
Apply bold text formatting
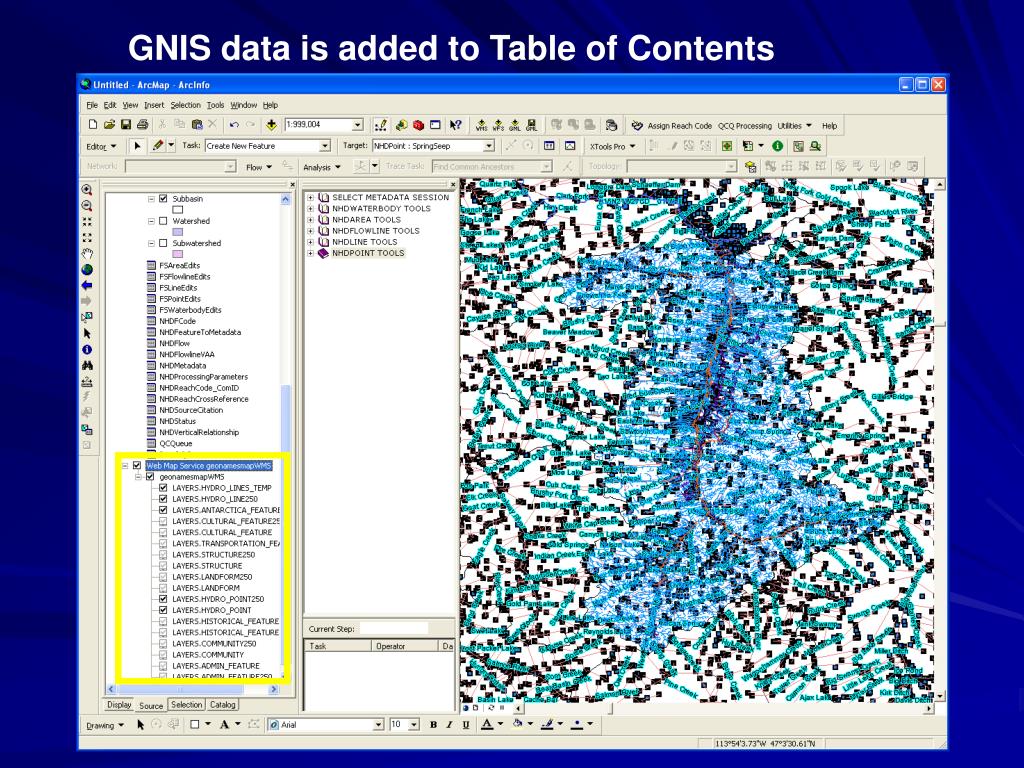point(433,725)
